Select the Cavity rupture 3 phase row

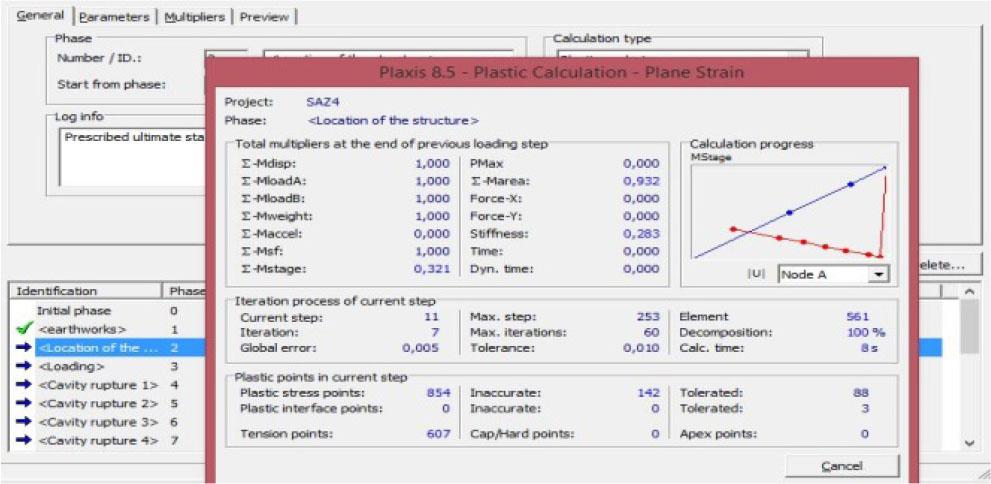97,423
